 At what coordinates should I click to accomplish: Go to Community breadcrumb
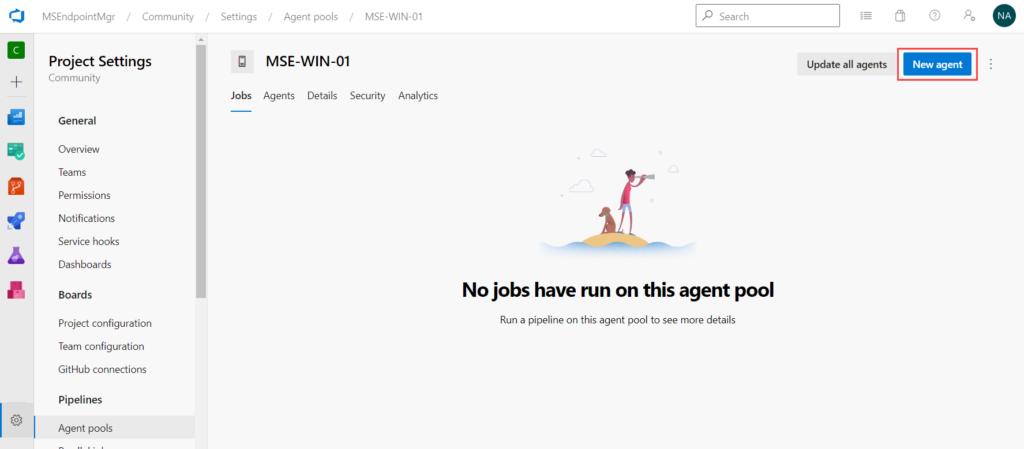pyautogui.click(x=168, y=16)
